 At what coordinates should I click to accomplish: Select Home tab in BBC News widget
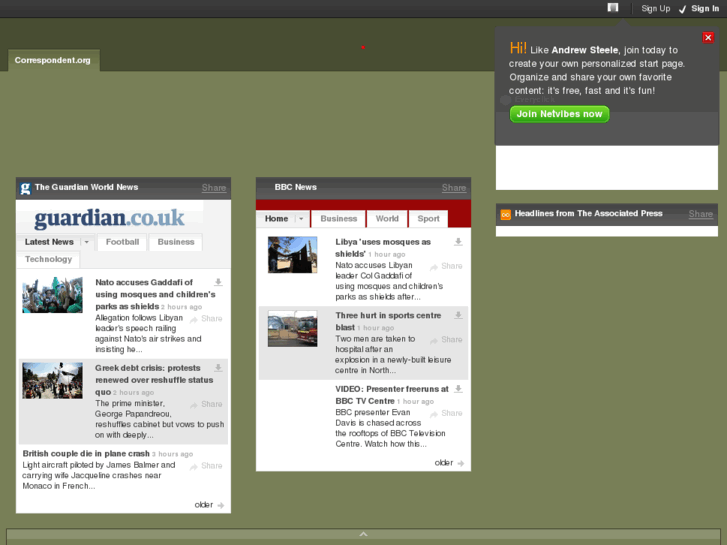(x=276, y=219)
